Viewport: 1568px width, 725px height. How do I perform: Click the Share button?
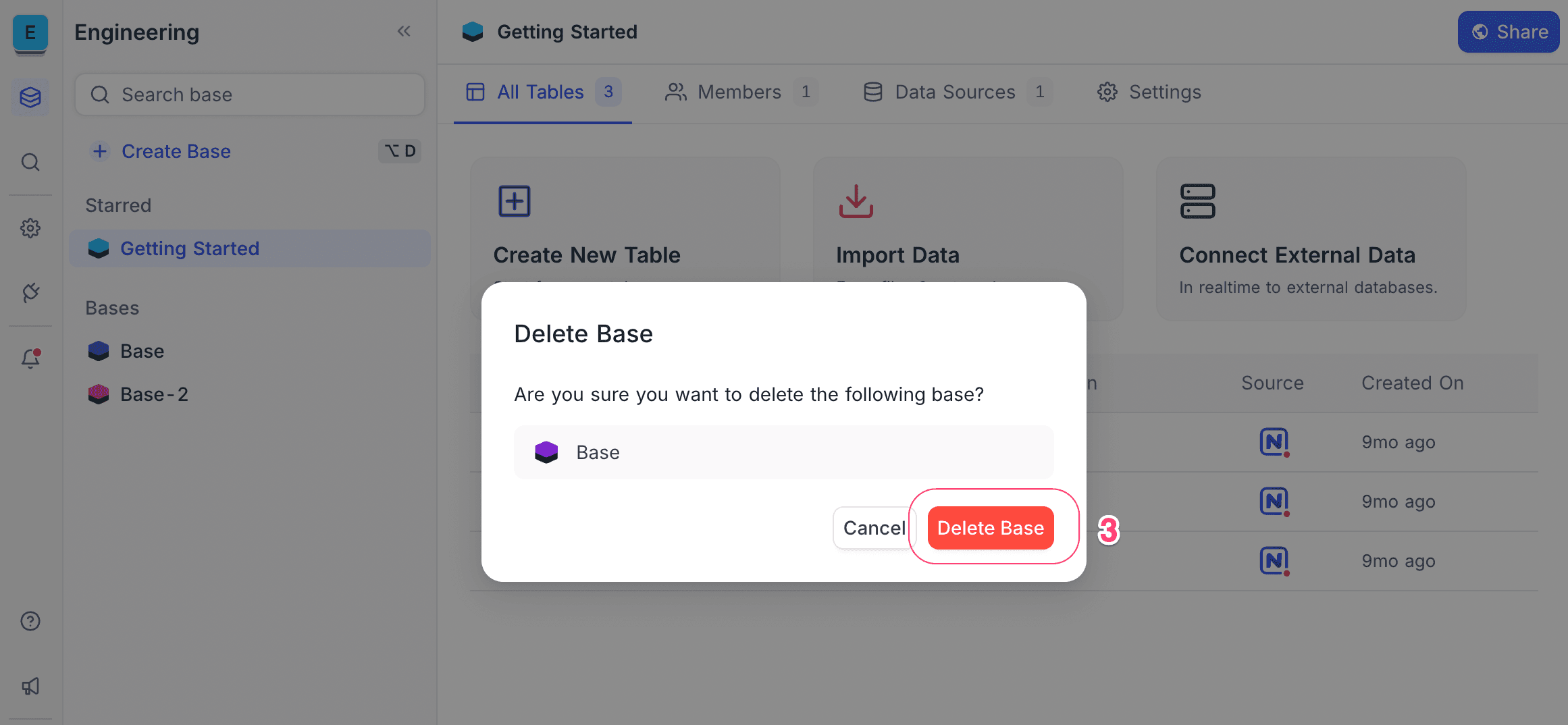[x=1508, y=31]
